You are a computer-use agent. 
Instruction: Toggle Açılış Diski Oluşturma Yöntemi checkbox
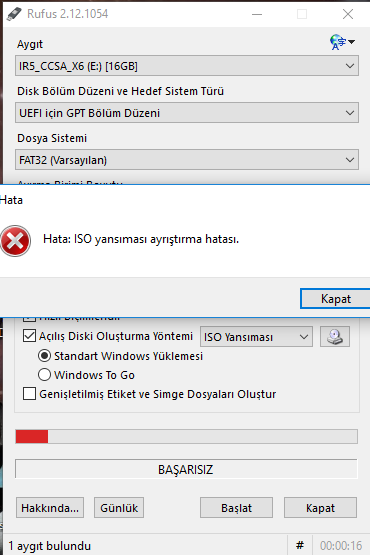[x=29, y=336]
